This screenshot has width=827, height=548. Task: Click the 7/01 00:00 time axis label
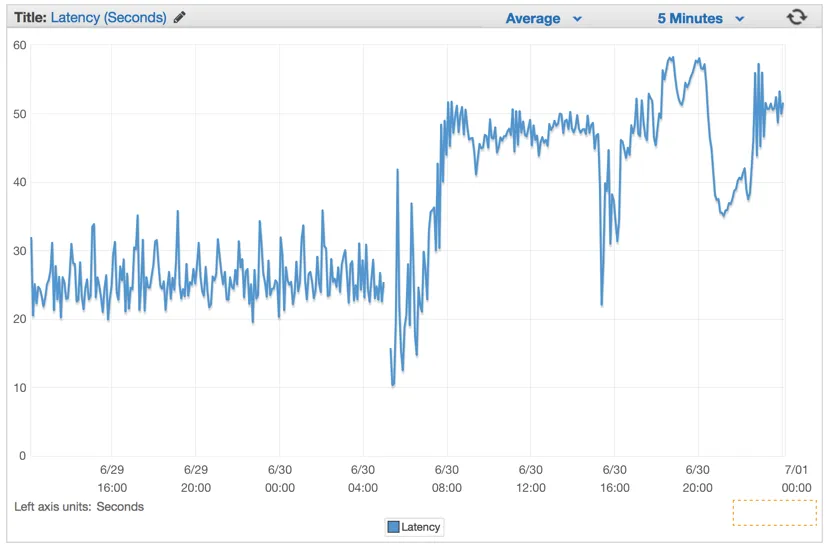pyautogui.click(x=796, y=478)
